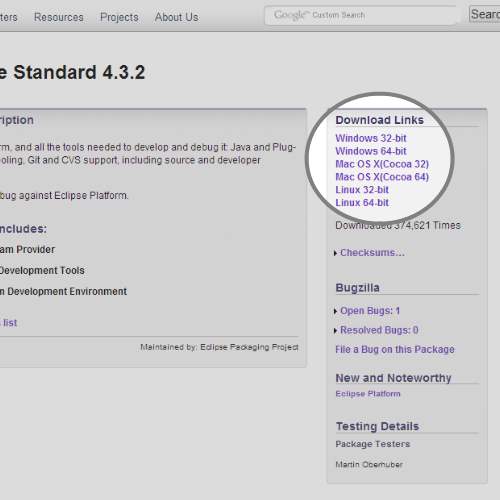Screen dimensions: 500x500
Task: Open the Eclipse Platform noteworthy link
Action: pos(368,394)
